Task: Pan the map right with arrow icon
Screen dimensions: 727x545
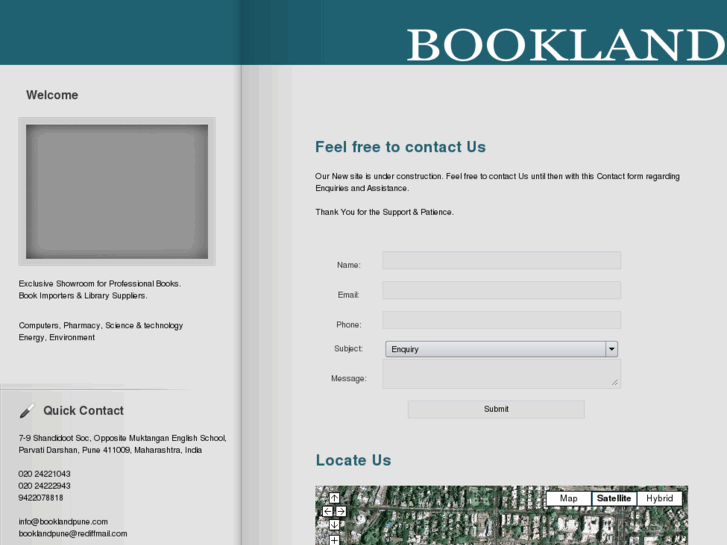Action: (341, 511)
